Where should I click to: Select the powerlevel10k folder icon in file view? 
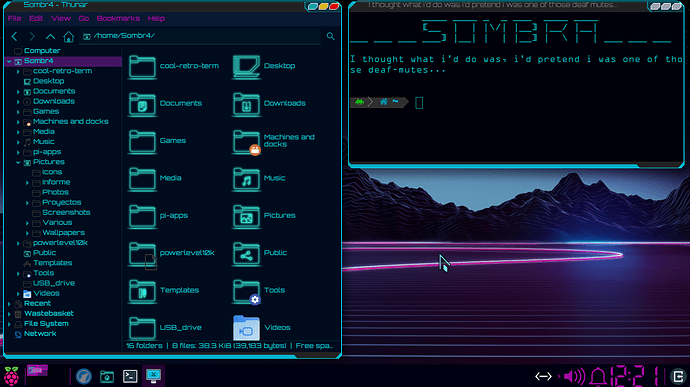[142, 254]
